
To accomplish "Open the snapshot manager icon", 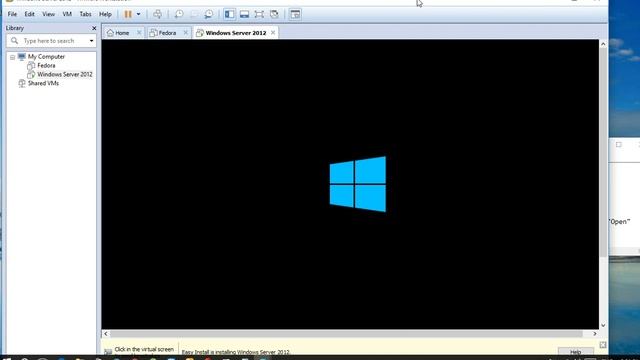I will point(209,14).
